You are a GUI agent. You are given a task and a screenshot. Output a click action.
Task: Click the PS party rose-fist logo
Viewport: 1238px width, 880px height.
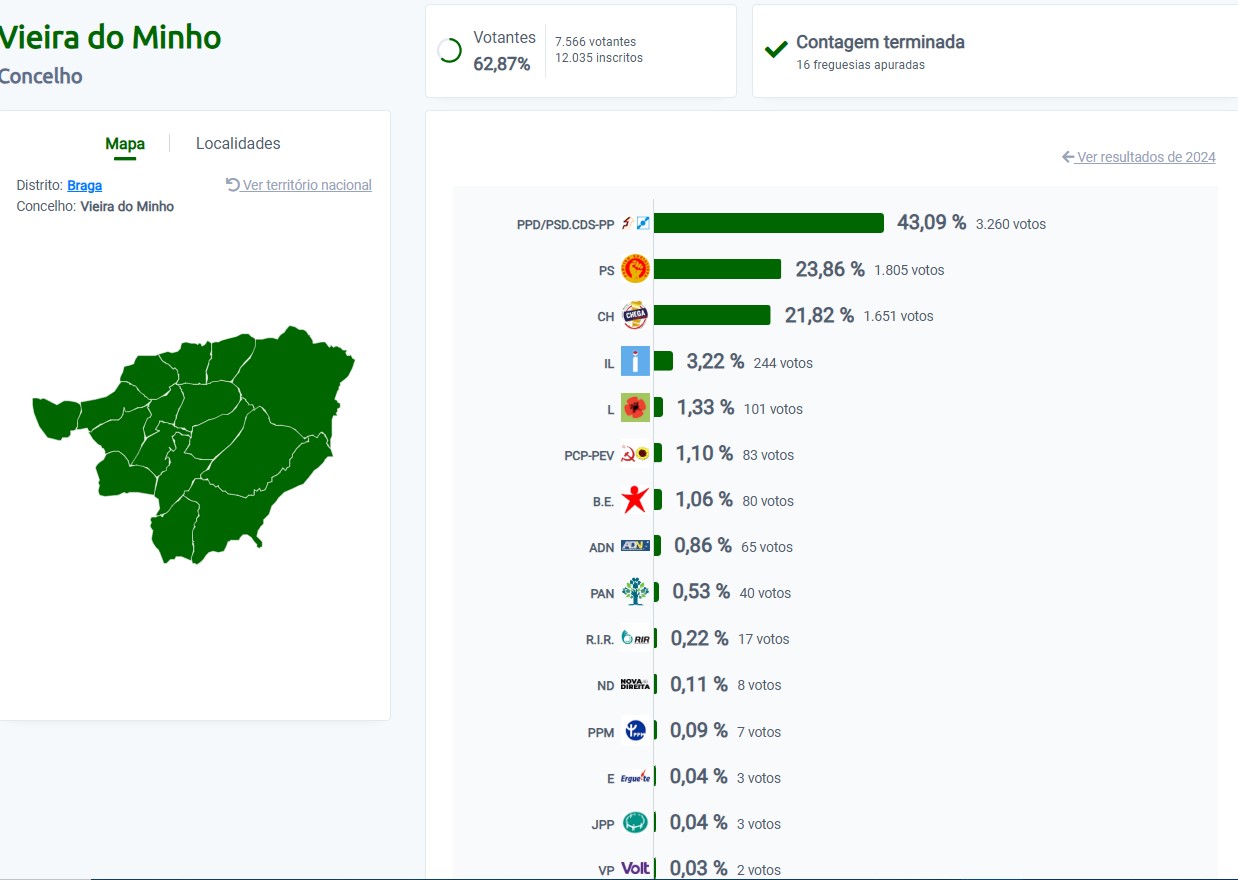pos(635,269)
